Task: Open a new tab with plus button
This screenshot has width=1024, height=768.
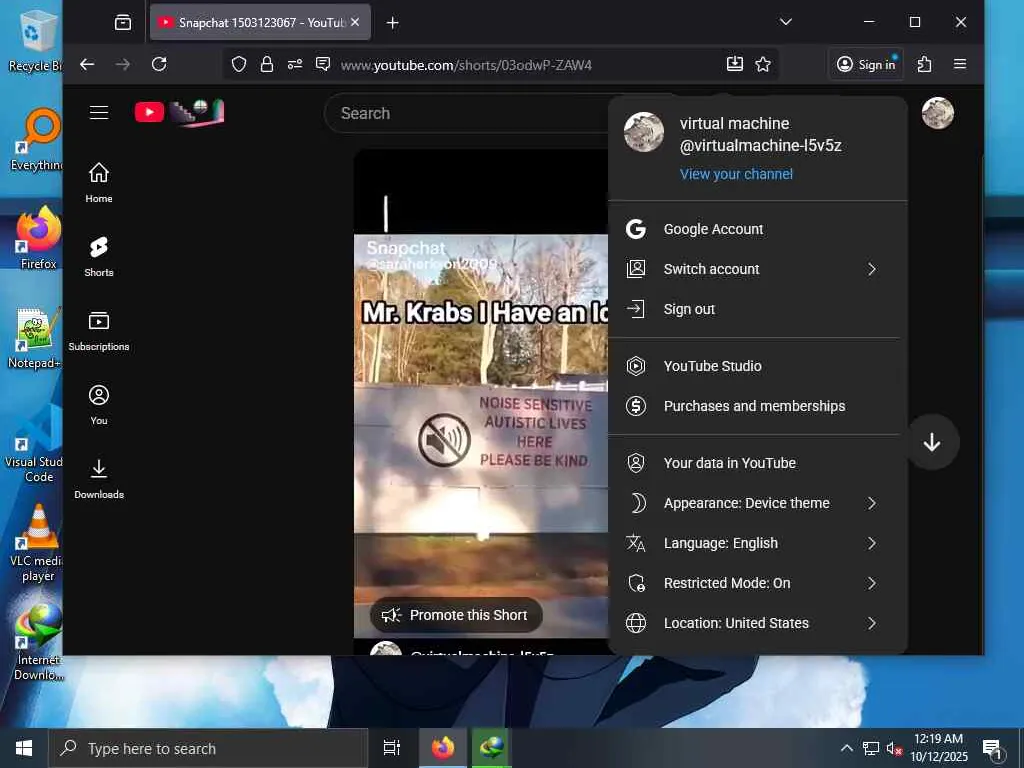Action: tap(392, 23)
